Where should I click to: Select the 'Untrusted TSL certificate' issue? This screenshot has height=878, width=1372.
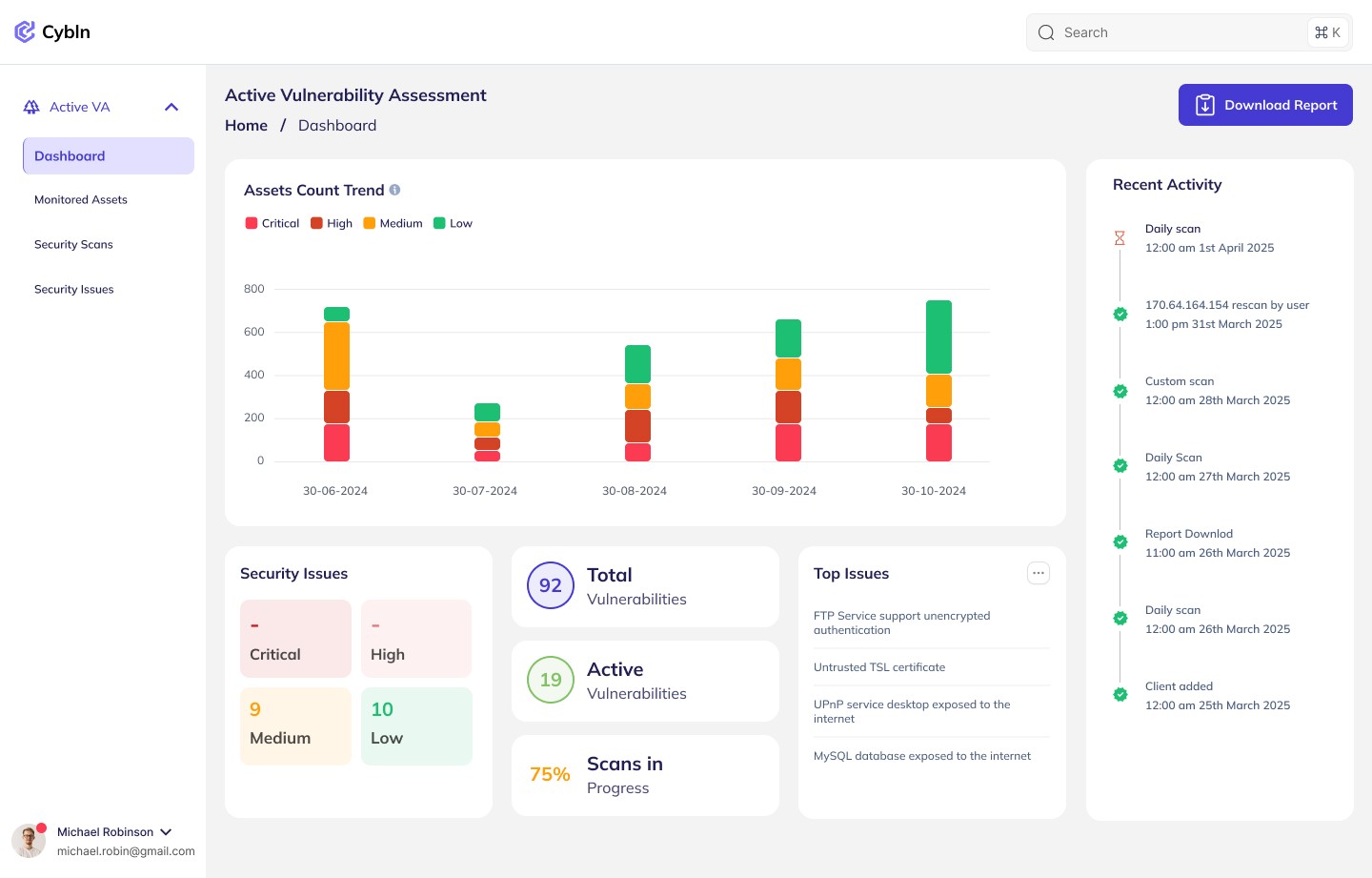click(879, 667)
